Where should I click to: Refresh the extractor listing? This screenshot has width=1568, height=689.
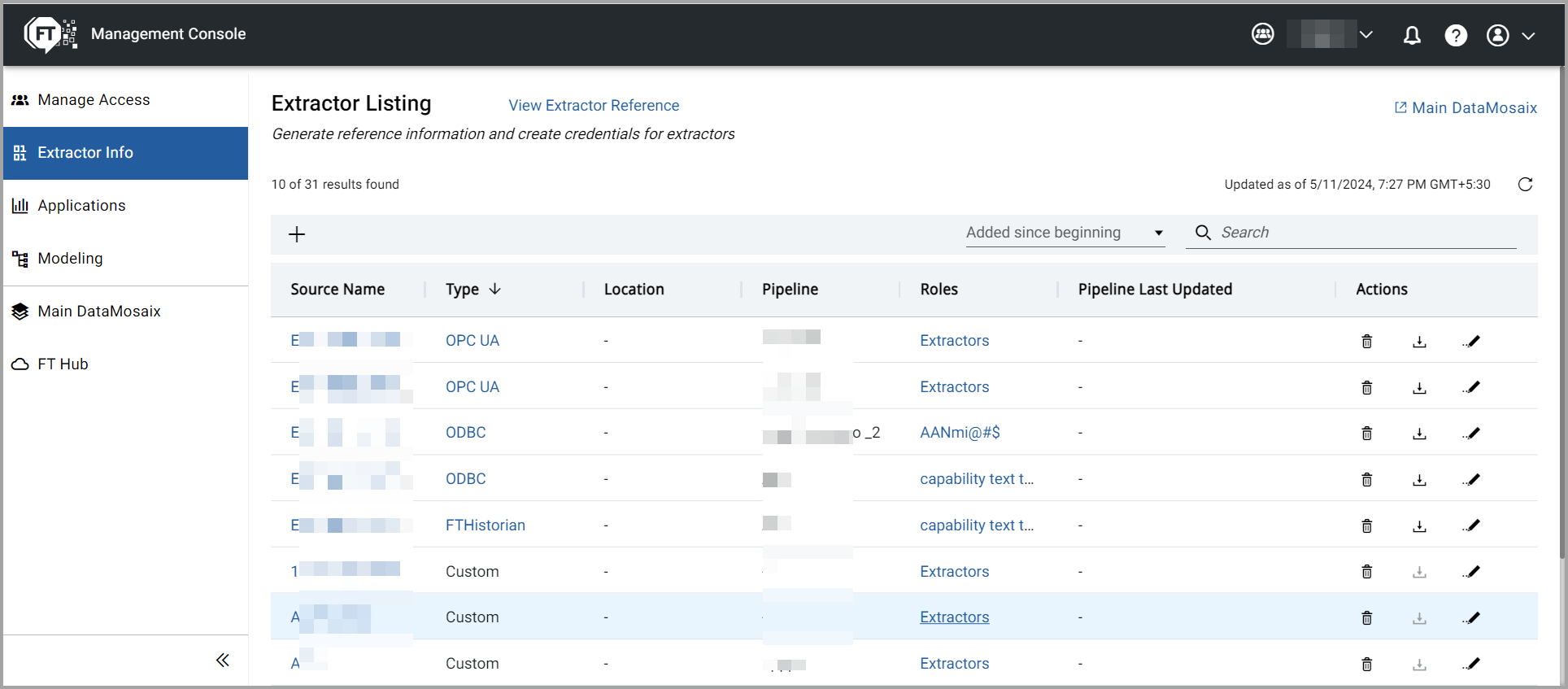tap(1525, 185)
